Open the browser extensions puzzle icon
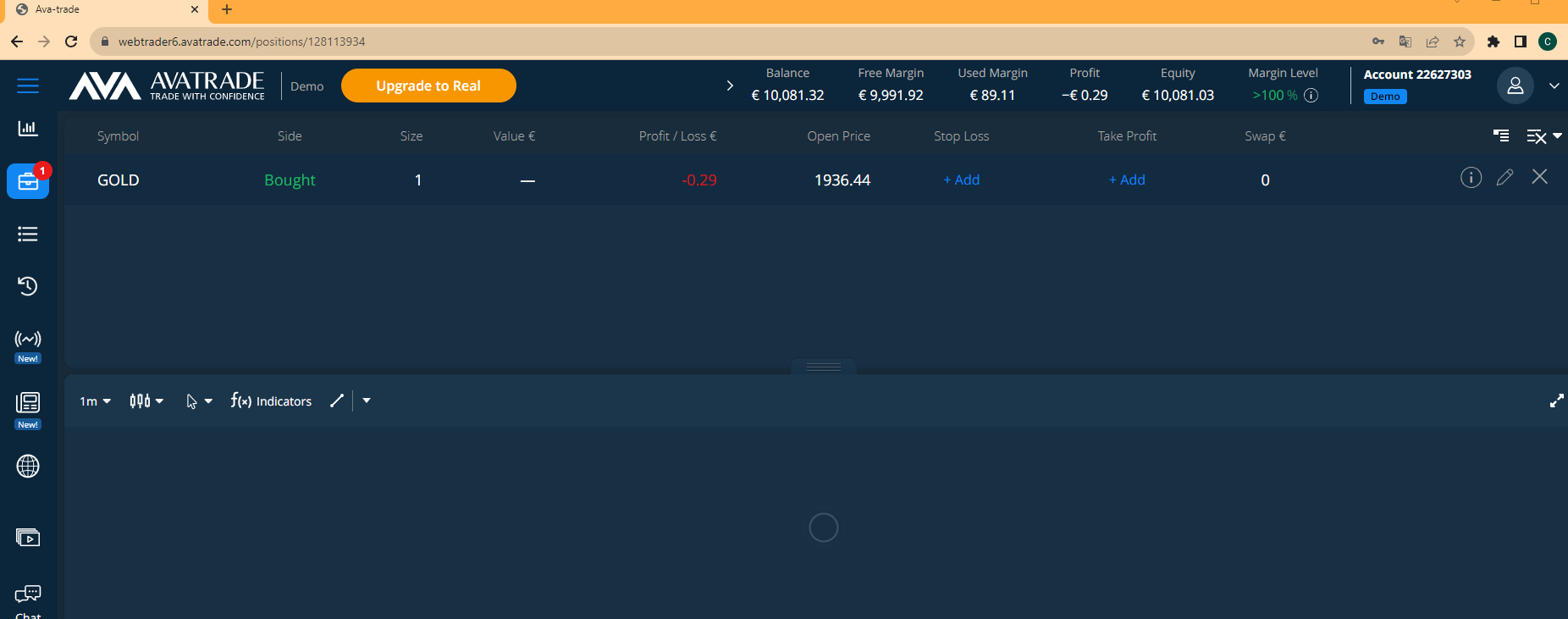This screenshot has width=1568, height=619. [1493, 41]
